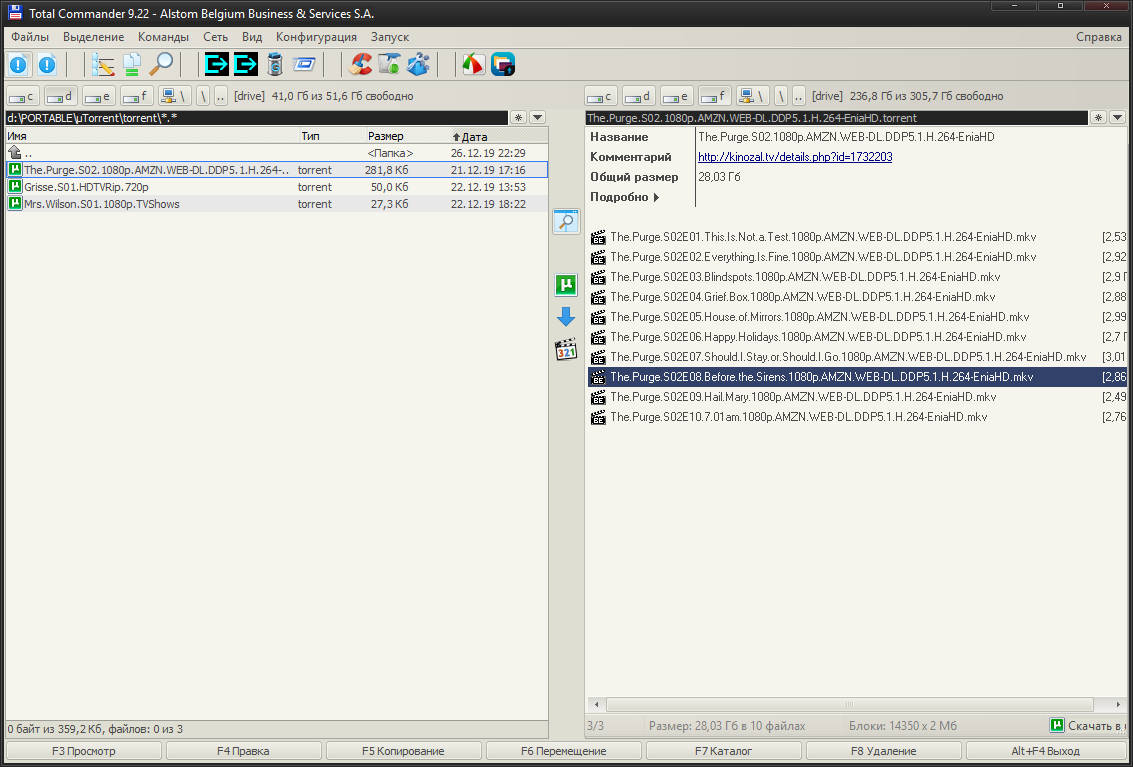Click the quick view magnifier icon between panels
The image size is (1133, 767).
click(x=566, y=221)
